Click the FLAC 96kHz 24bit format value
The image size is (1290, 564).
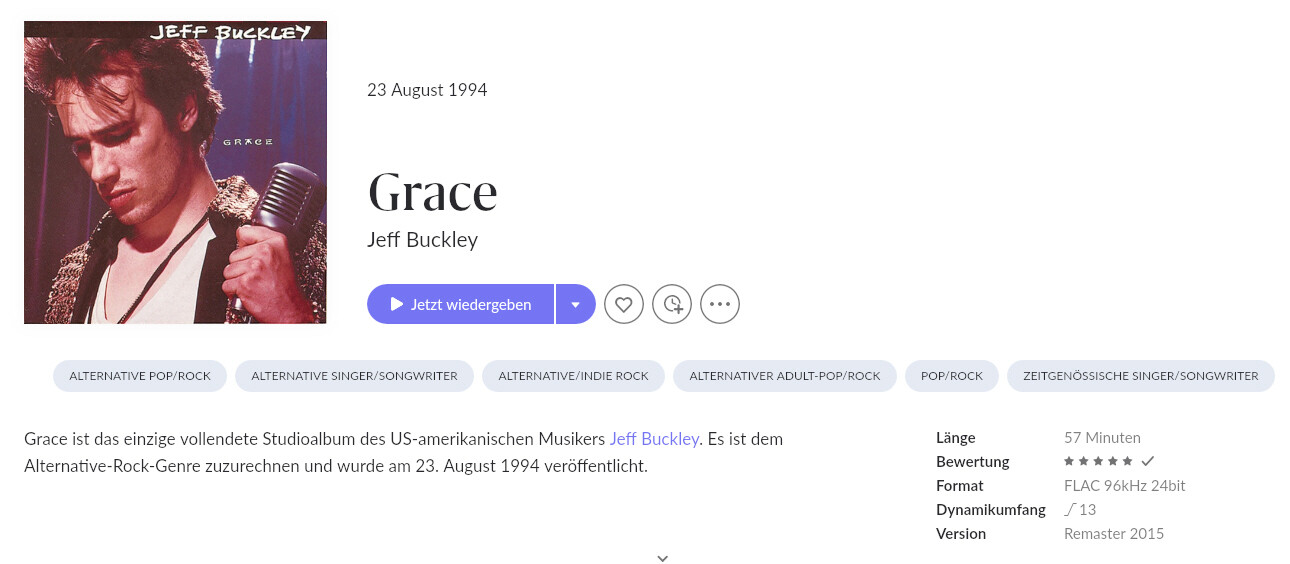(1124, 486)
